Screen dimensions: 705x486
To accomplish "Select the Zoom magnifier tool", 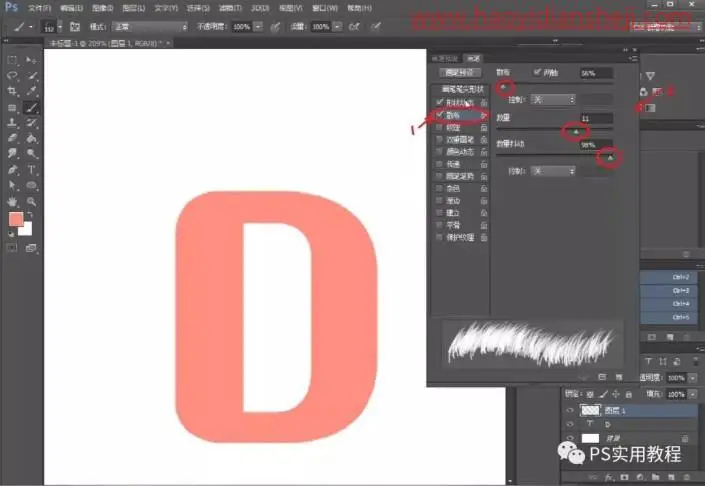I will tap(31, 201).
